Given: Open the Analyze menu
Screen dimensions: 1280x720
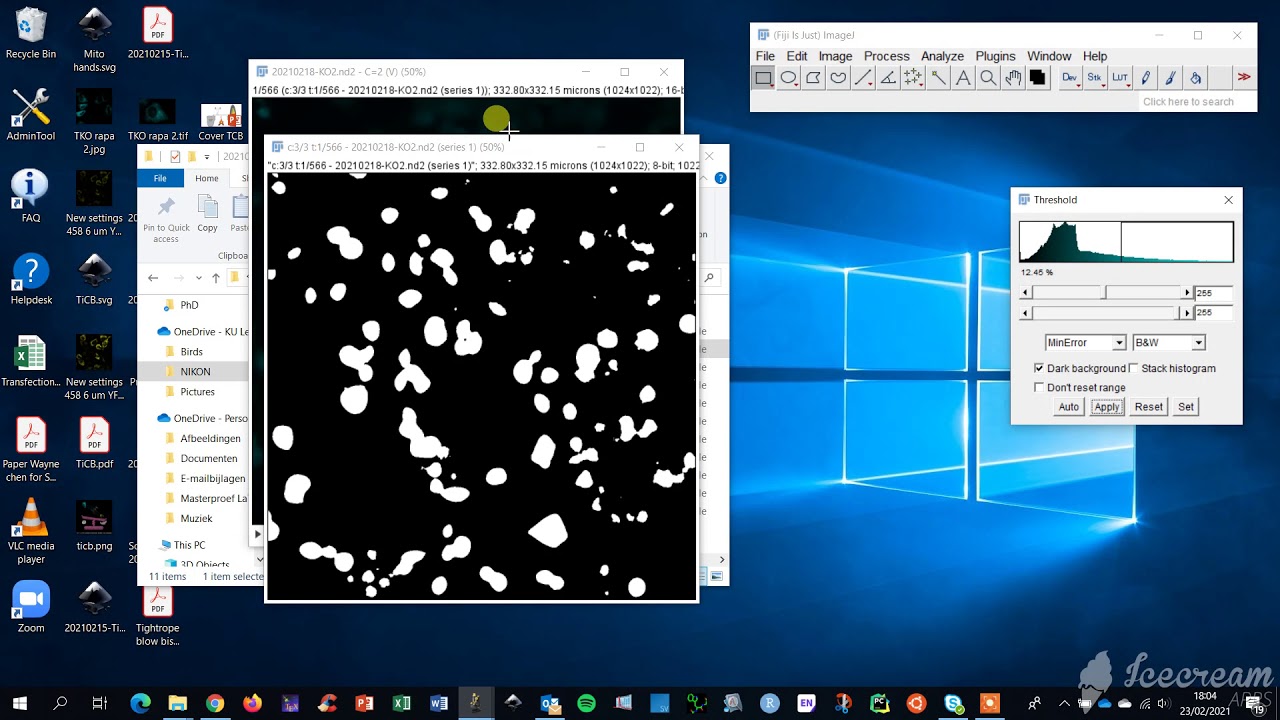Looking at the screenshot, I should click(x=942, y=56).
